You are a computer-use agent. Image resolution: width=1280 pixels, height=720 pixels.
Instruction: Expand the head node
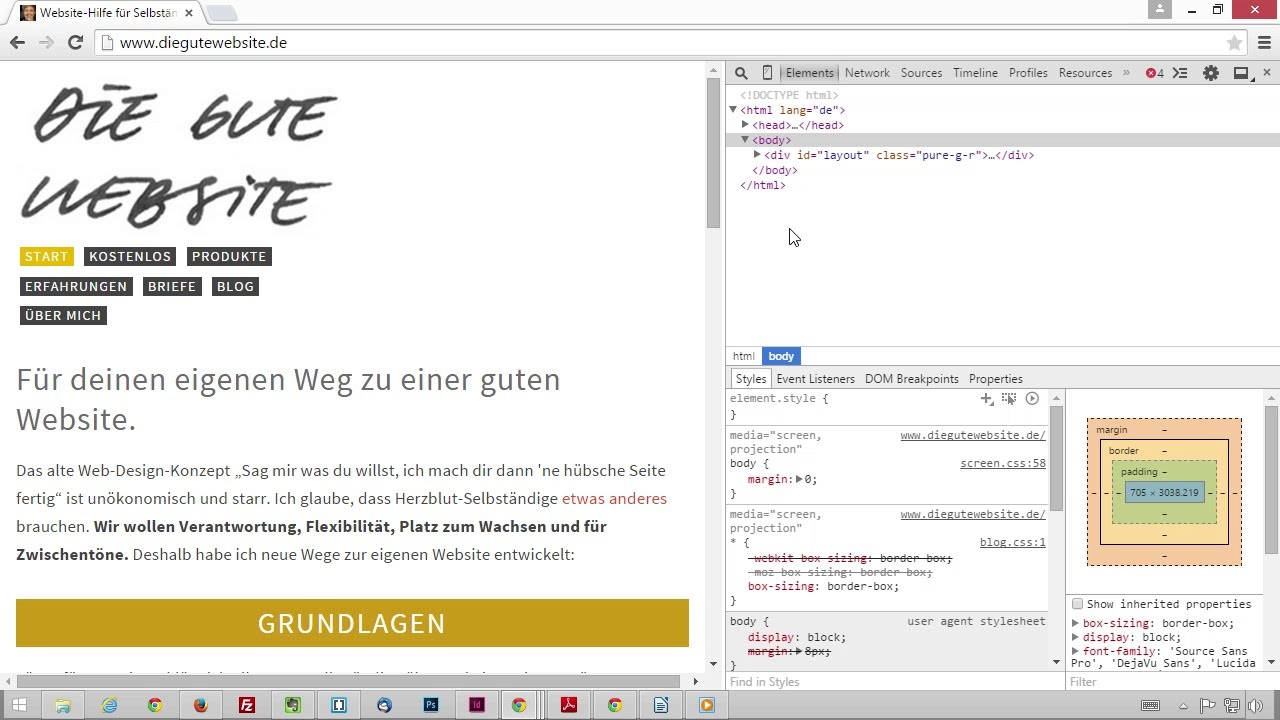[x=745, y=125]
